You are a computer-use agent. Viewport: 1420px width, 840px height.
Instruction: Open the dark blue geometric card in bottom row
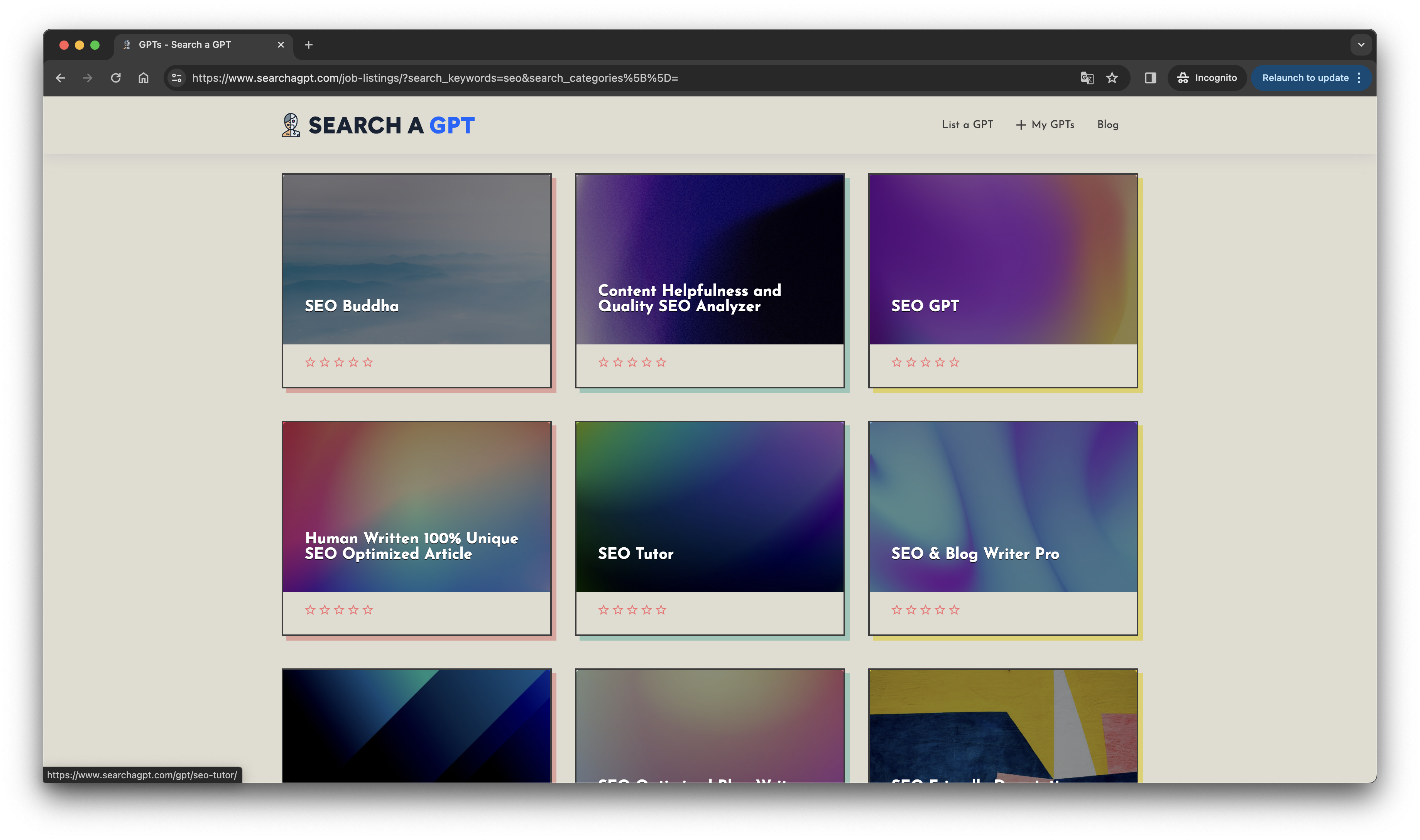417,726
